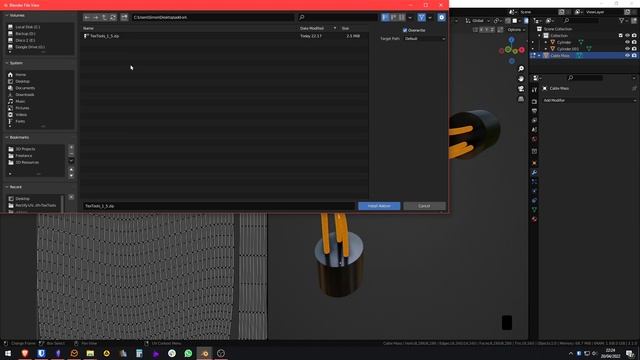
Task: Go back to previous folder in file browser
Action: [87, 18]
